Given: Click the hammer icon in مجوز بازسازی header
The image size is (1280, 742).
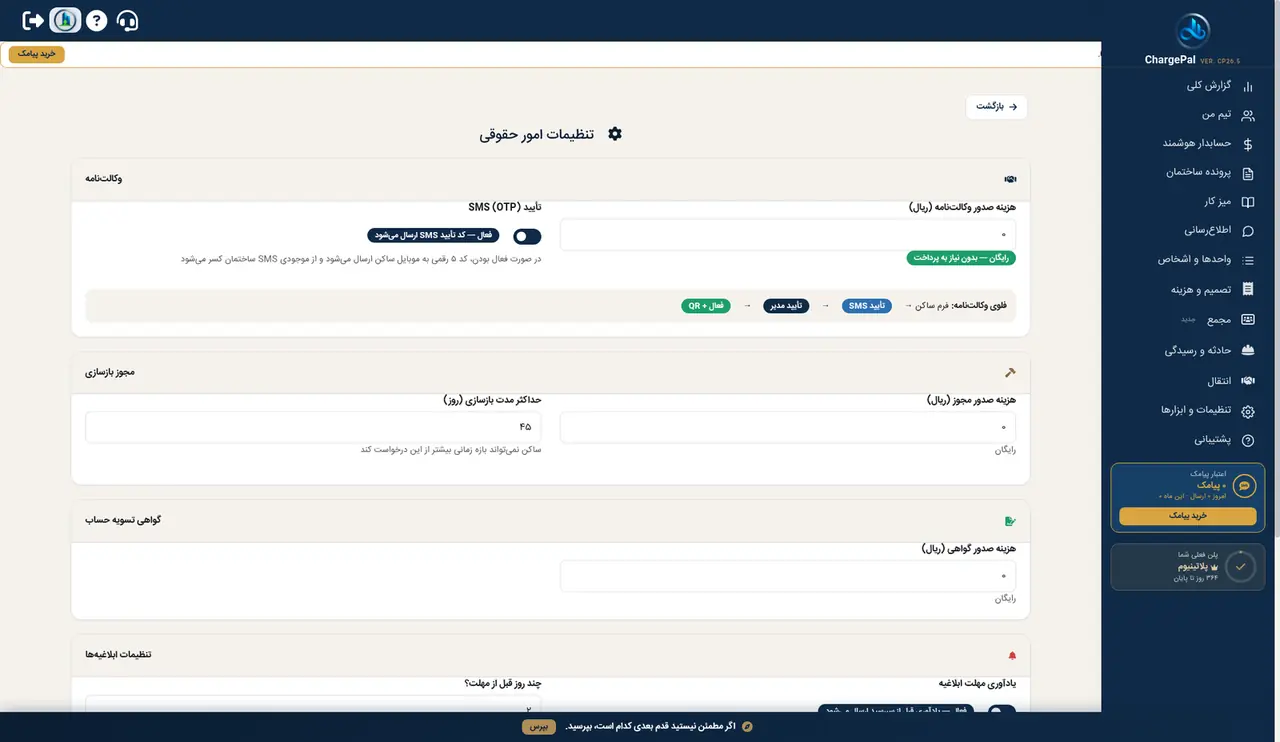Looking at the screenshot, I should 1010,372.
